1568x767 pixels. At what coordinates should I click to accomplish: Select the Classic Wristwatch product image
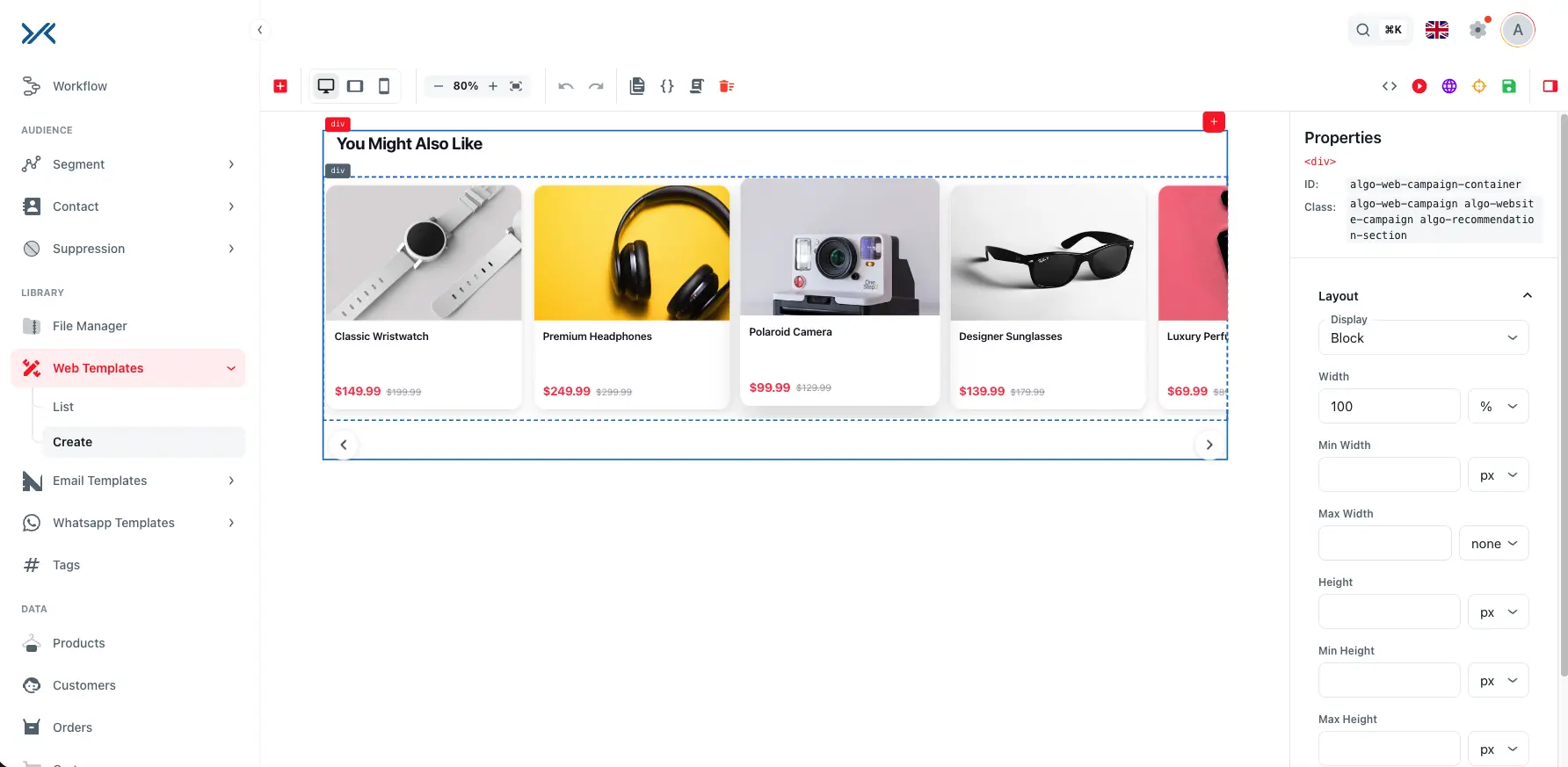(x=424, y=253)
